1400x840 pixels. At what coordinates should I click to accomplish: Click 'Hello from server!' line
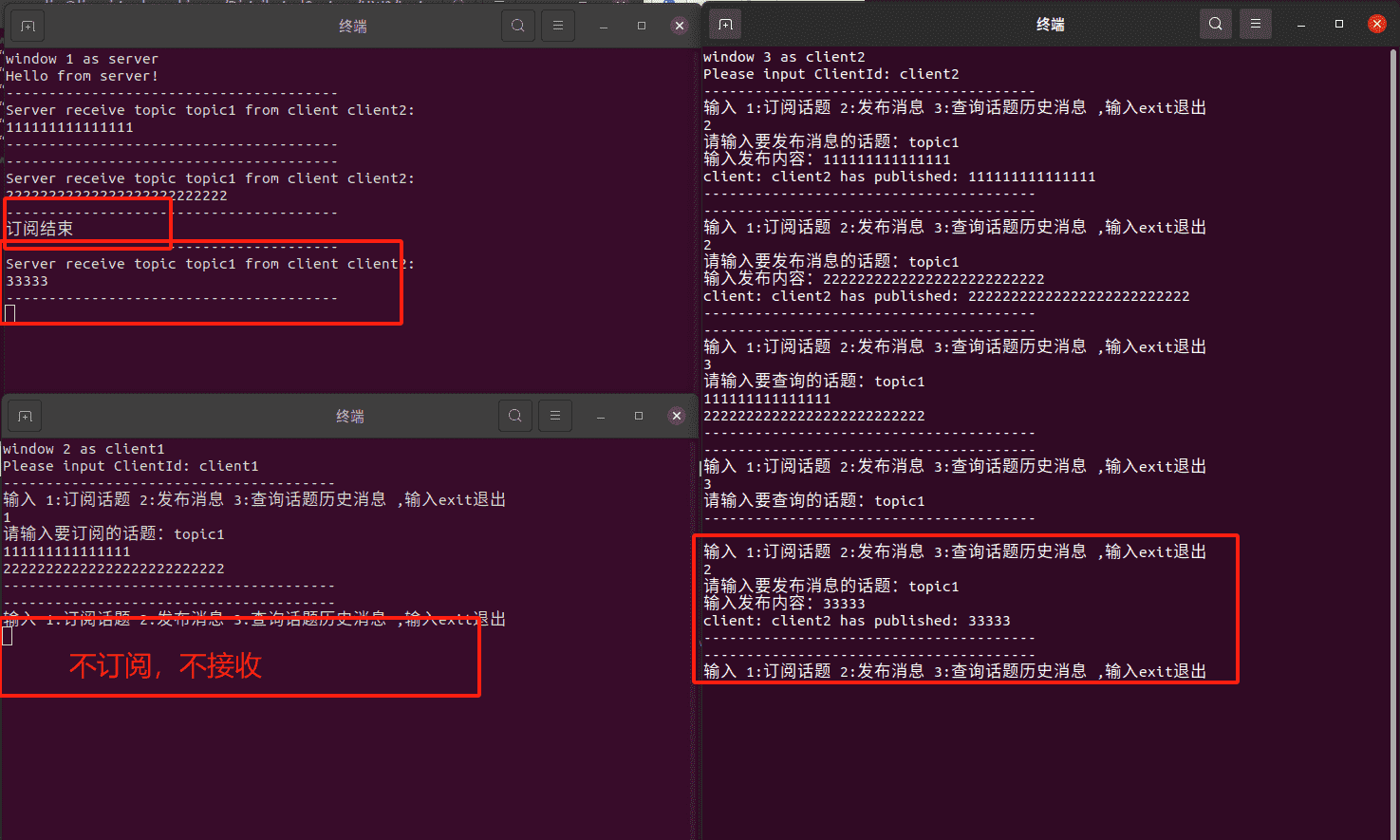(82, 76)
